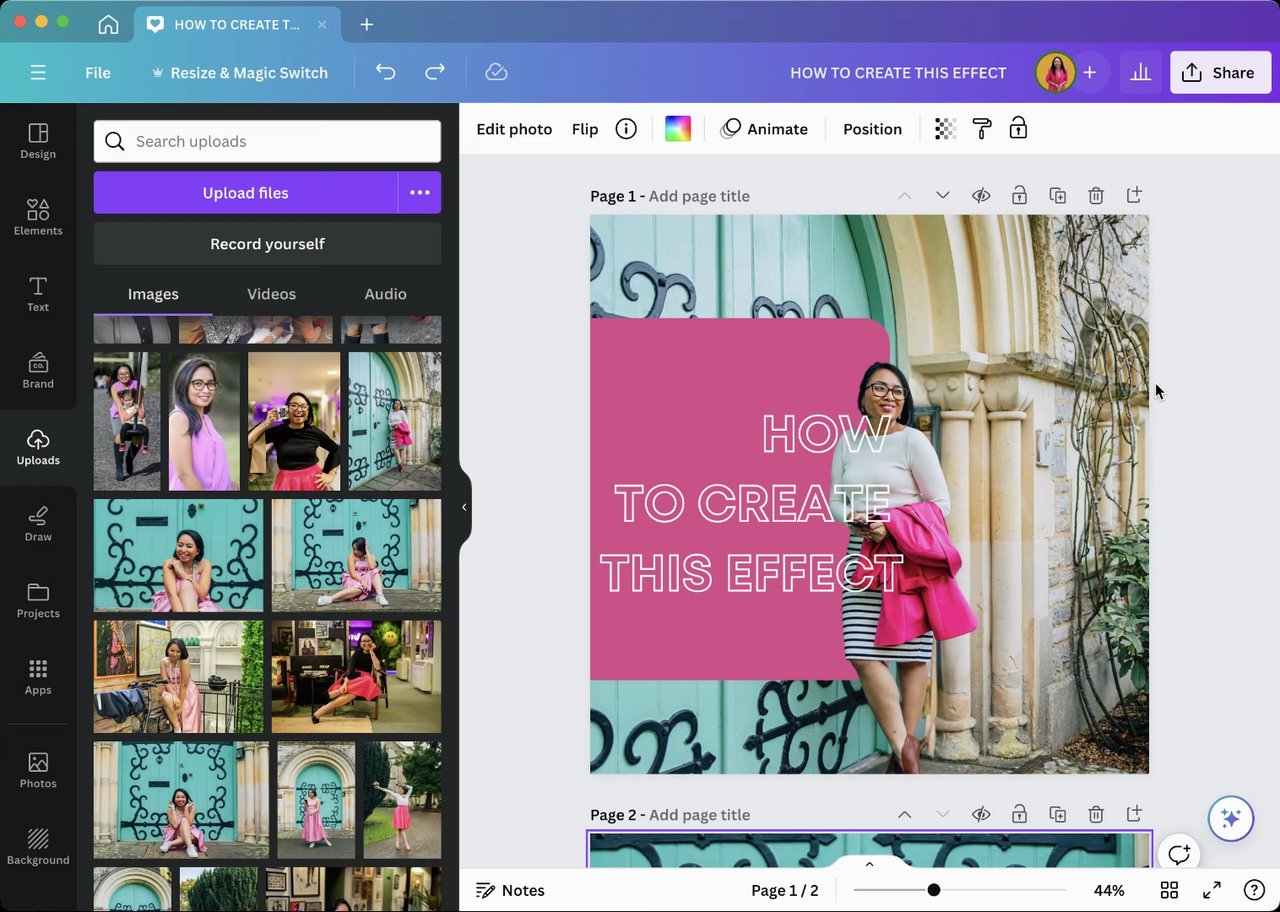The image size is (1280, 912).
Task: Open Magic assistant sparkle button
Action: [x=1230, y=819]
